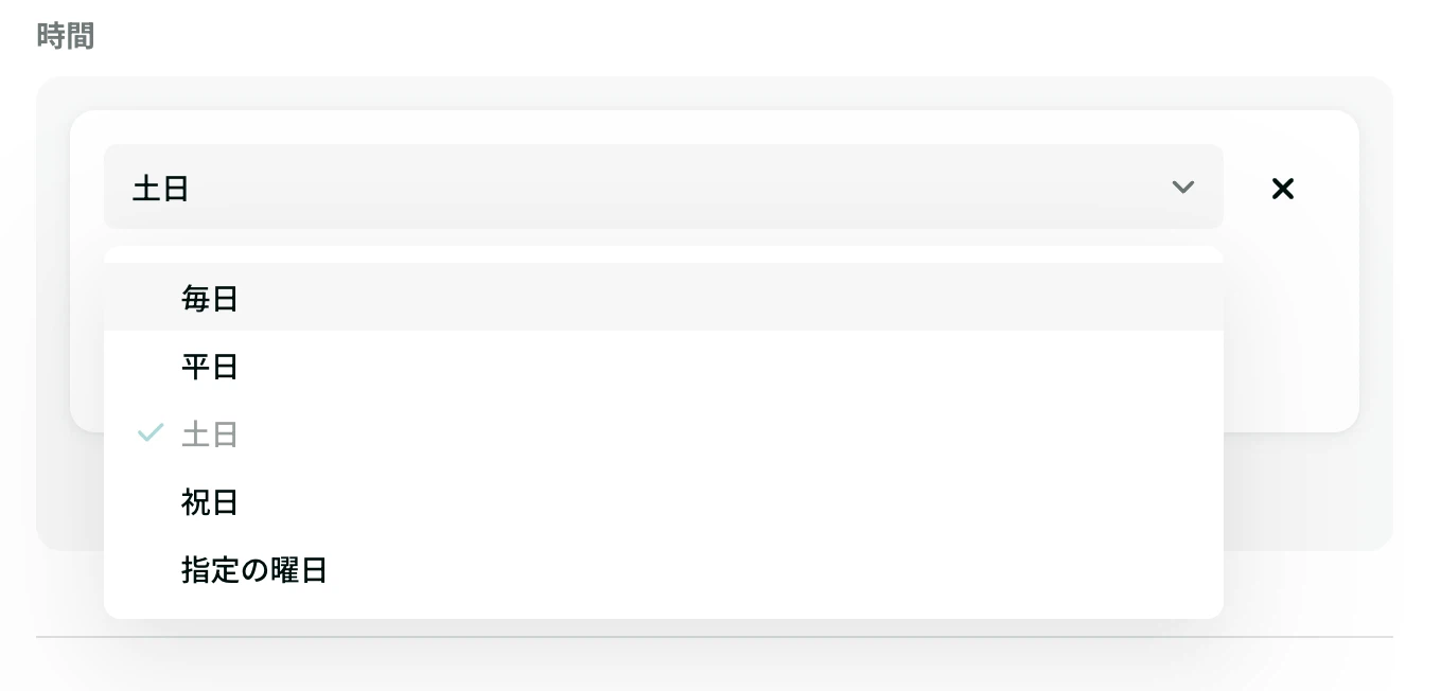This screenshot has height=691, width=1440.
Task: Switch the day type to weekdays (平日)
Action: [210, 367]
